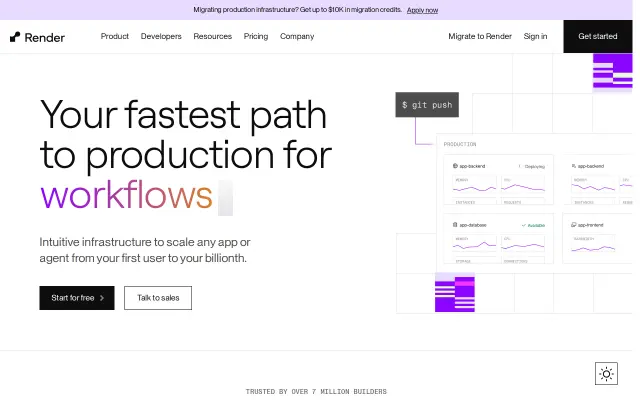The image size is (640, 400).
Task: Expand the Developers navigation menu
Action: click(161, 36)
